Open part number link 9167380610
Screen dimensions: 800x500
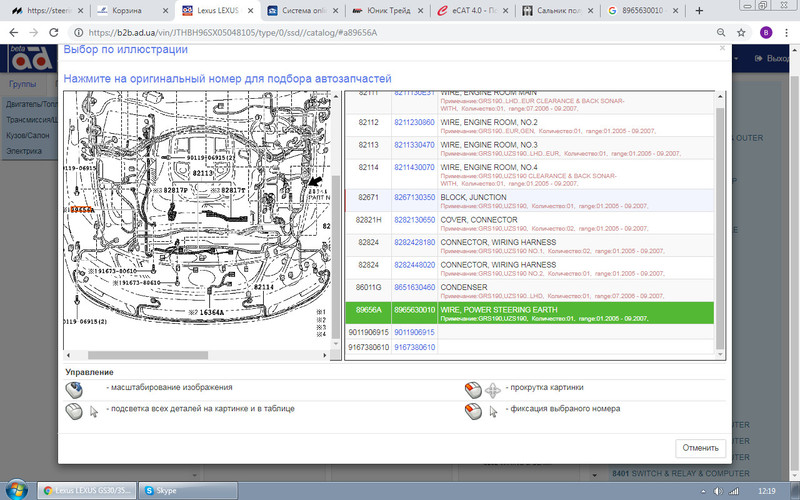[x=414, y=347]
